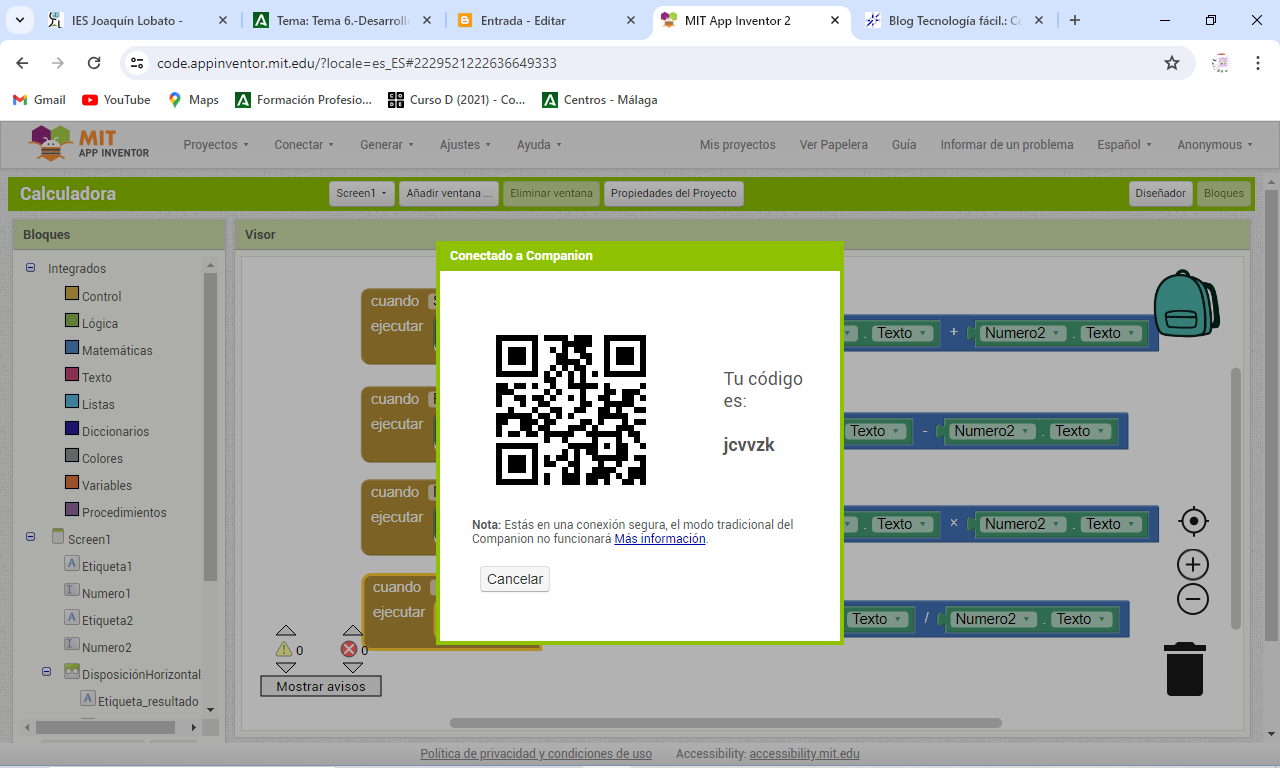
Task: Open the YouTube bookmark
Action: tap(116, 100)
